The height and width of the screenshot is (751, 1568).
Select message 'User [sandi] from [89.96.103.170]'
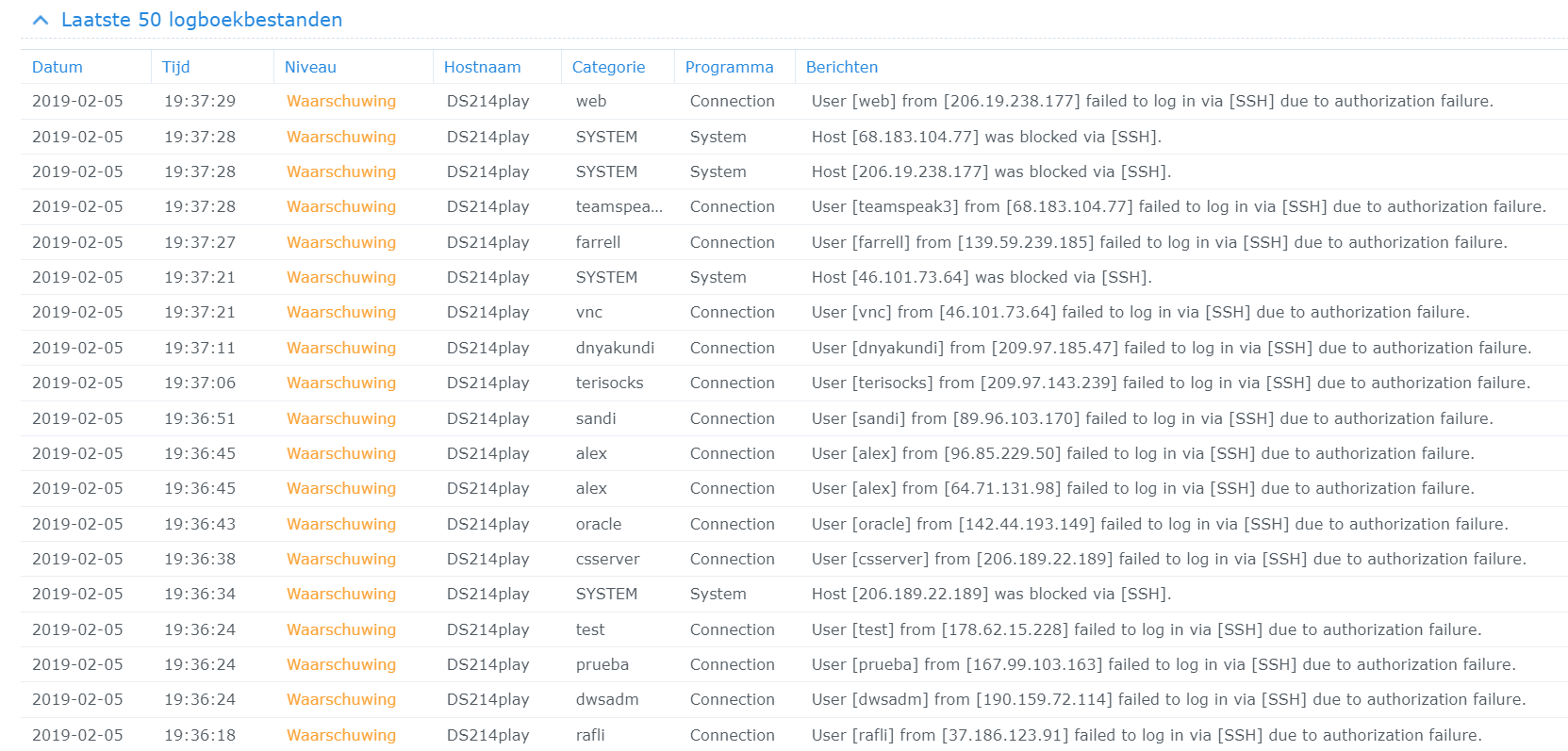click(1152, 418)
